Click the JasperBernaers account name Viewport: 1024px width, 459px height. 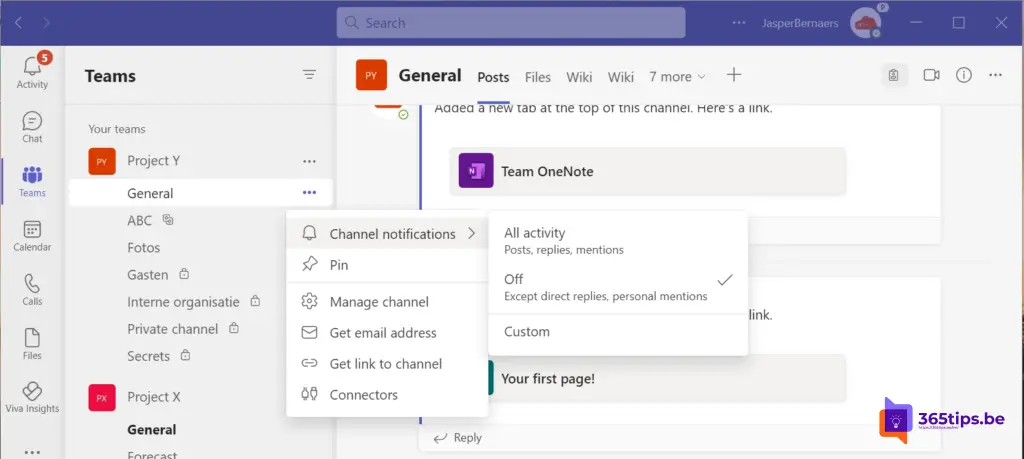(800, 24)
